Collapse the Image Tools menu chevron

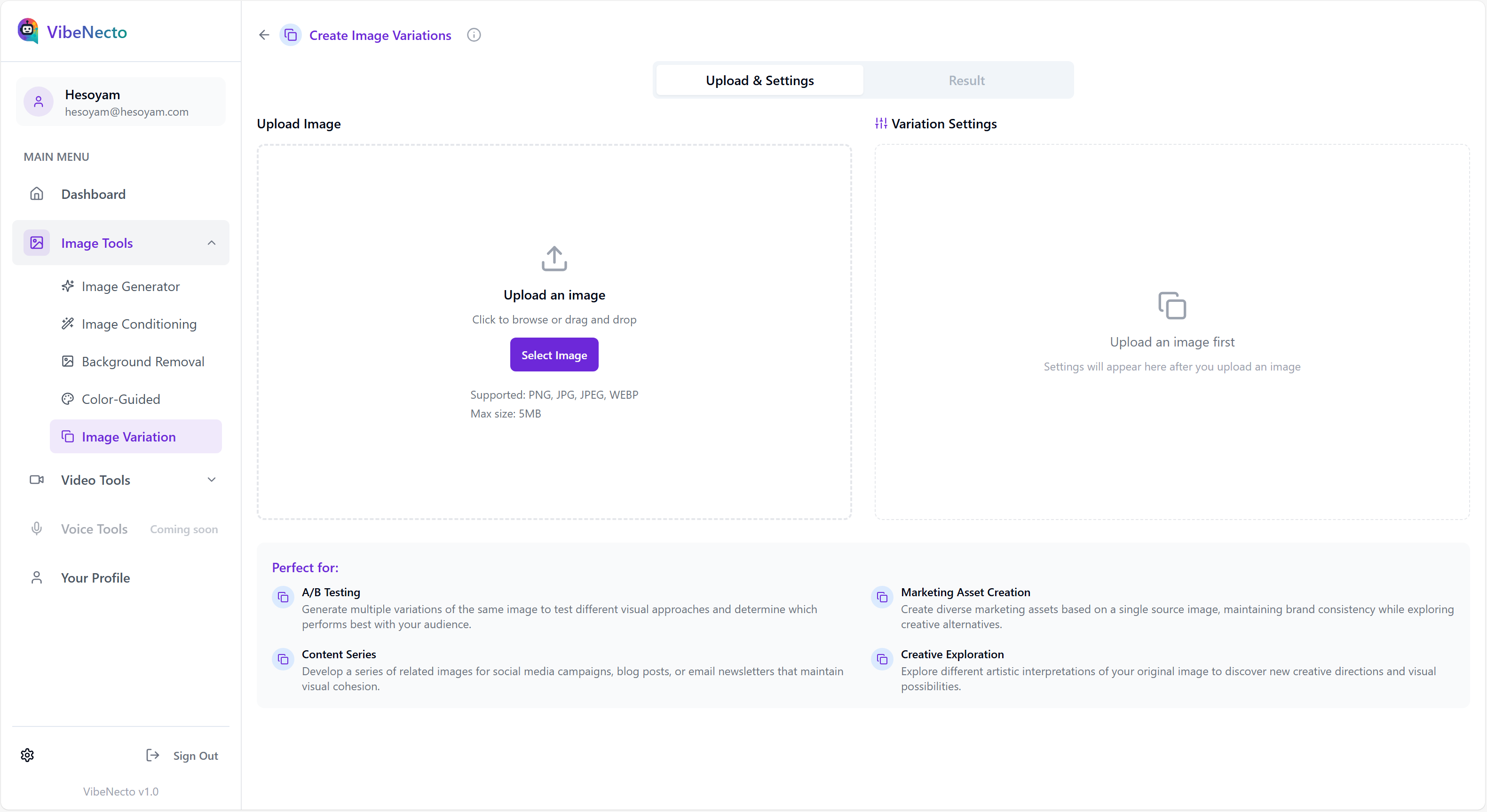211,243
